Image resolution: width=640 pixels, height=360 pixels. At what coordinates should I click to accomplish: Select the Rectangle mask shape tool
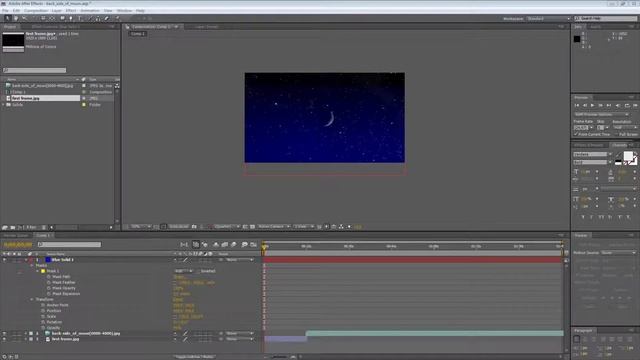pyautogui.click(x=62, y=18)
